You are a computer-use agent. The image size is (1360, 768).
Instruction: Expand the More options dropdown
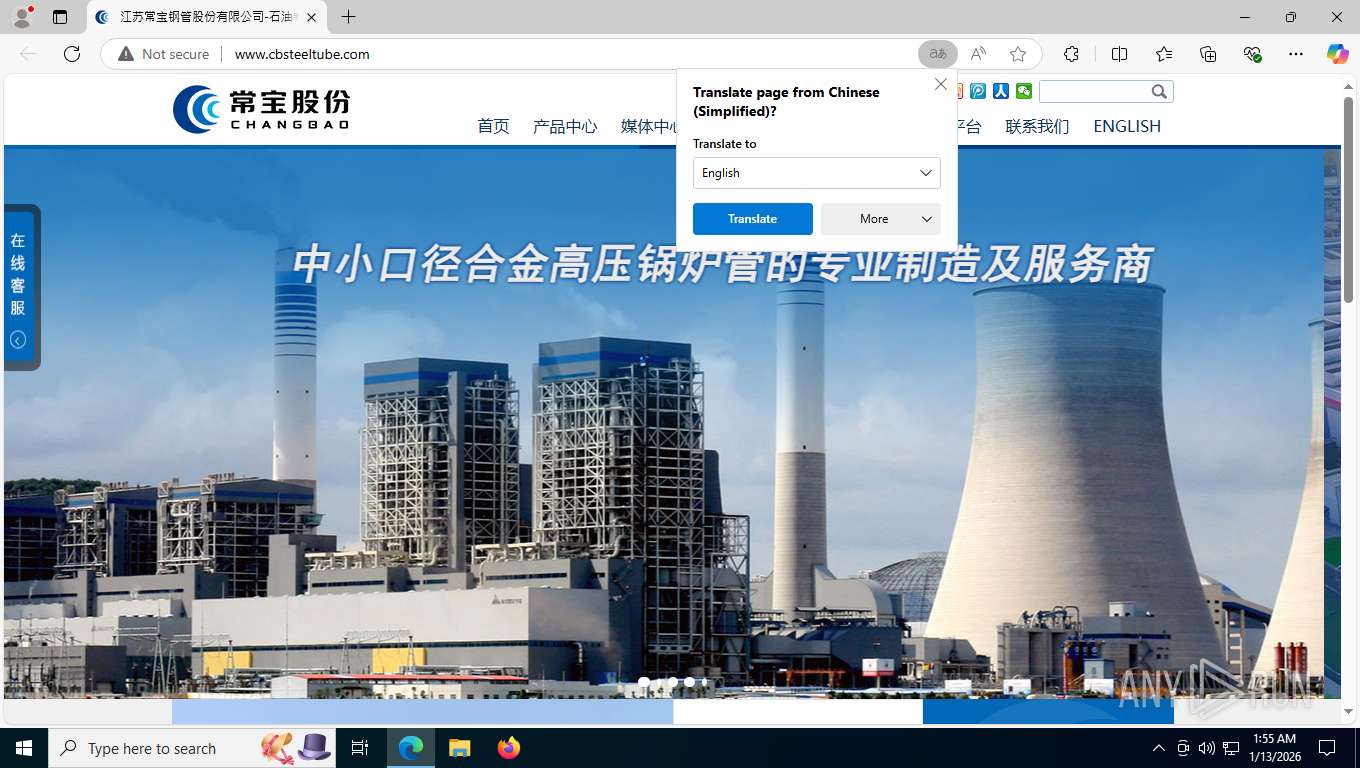tap(881, 219)
